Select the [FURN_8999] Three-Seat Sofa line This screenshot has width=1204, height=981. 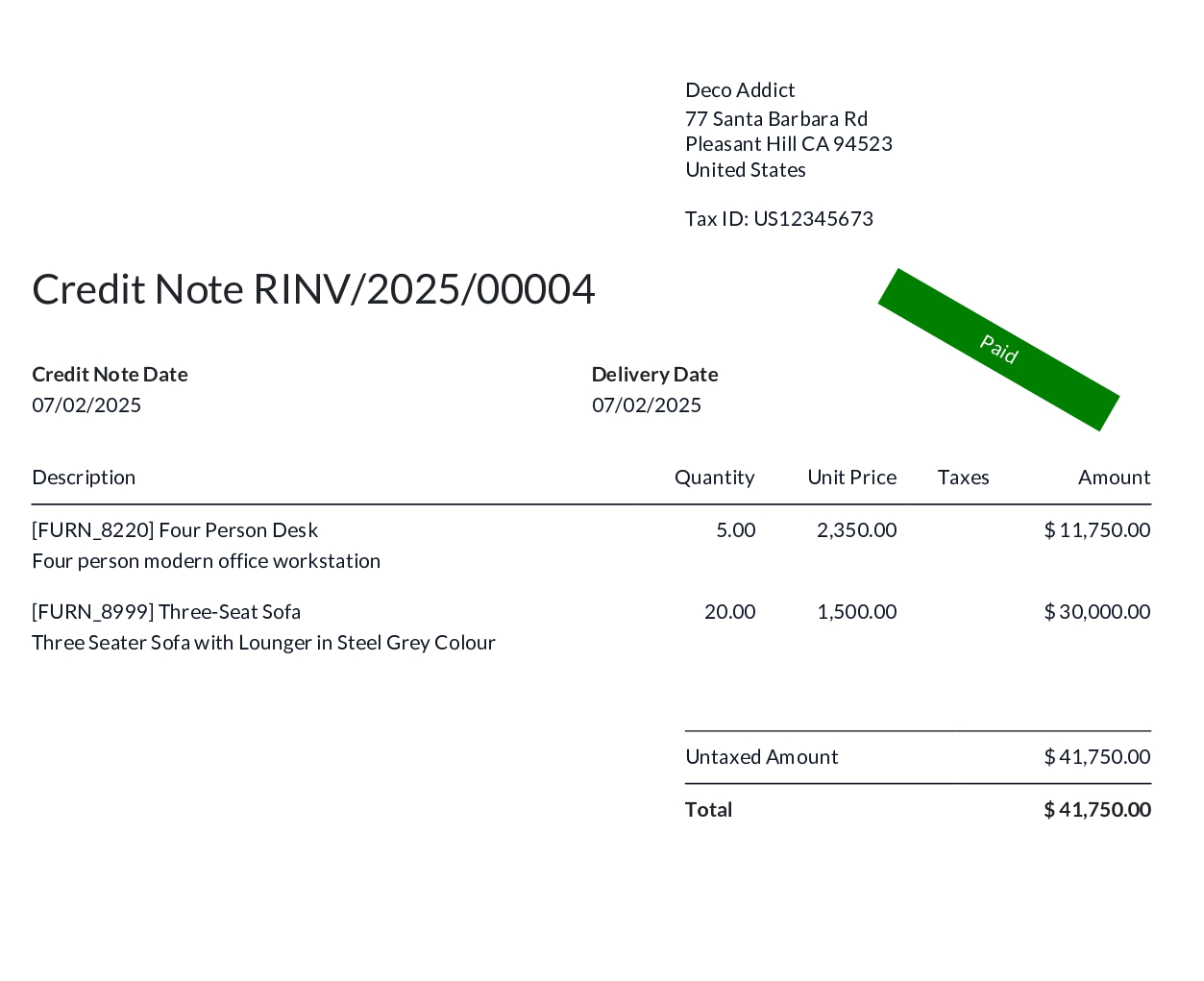166,612
